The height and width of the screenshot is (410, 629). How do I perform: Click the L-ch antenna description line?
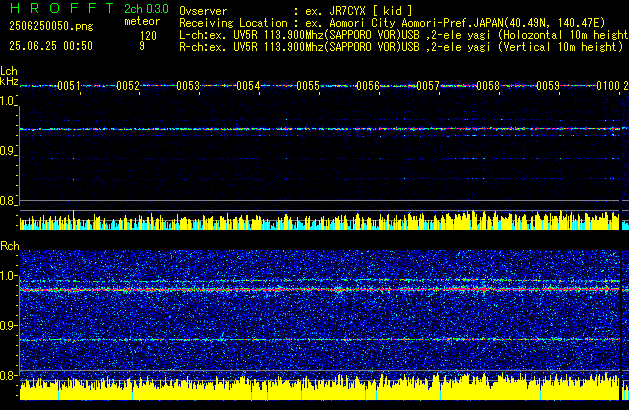[x=404, y=35]
